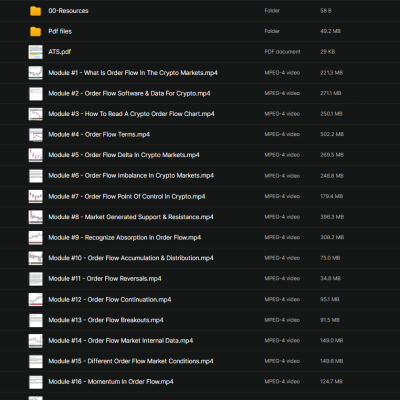Click the Module #9 video thumbnail
Screen dimensions: 400x400
point(35,238)
